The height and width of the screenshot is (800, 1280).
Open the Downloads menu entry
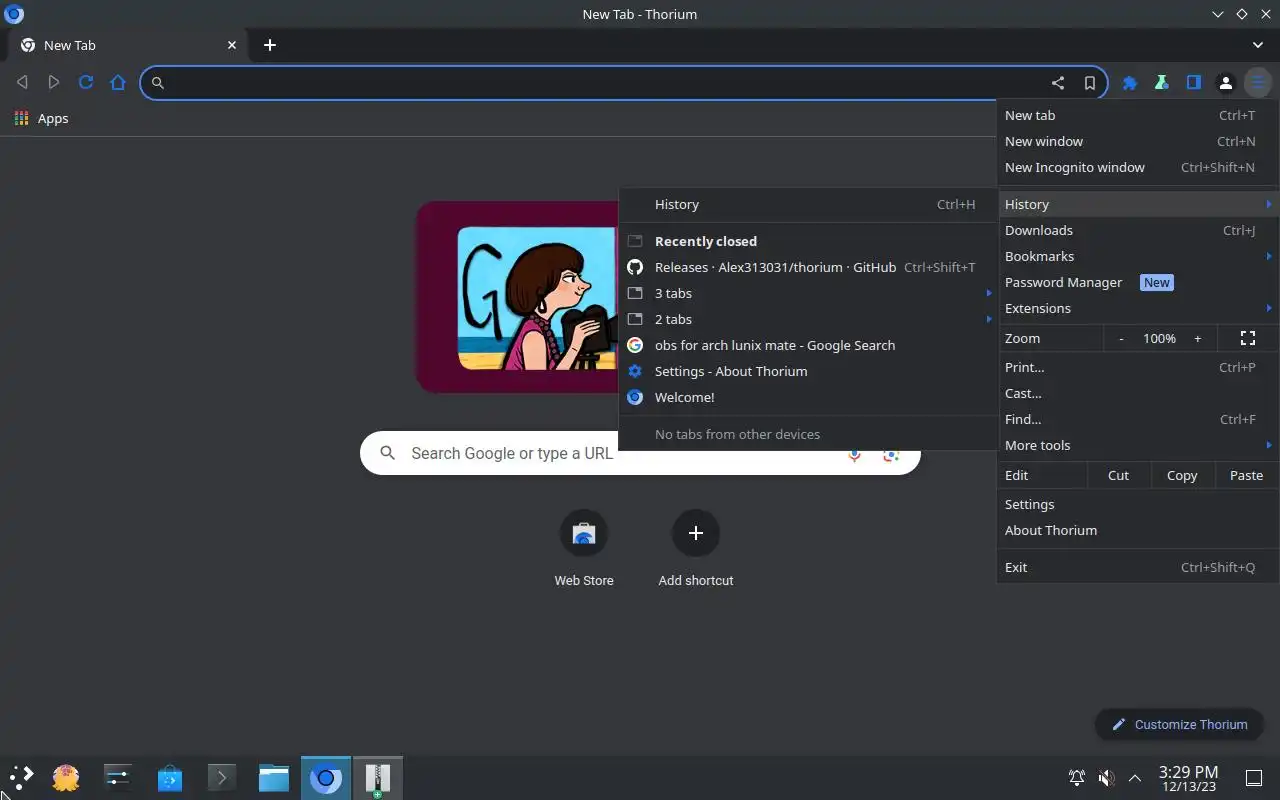point(1138,230)
